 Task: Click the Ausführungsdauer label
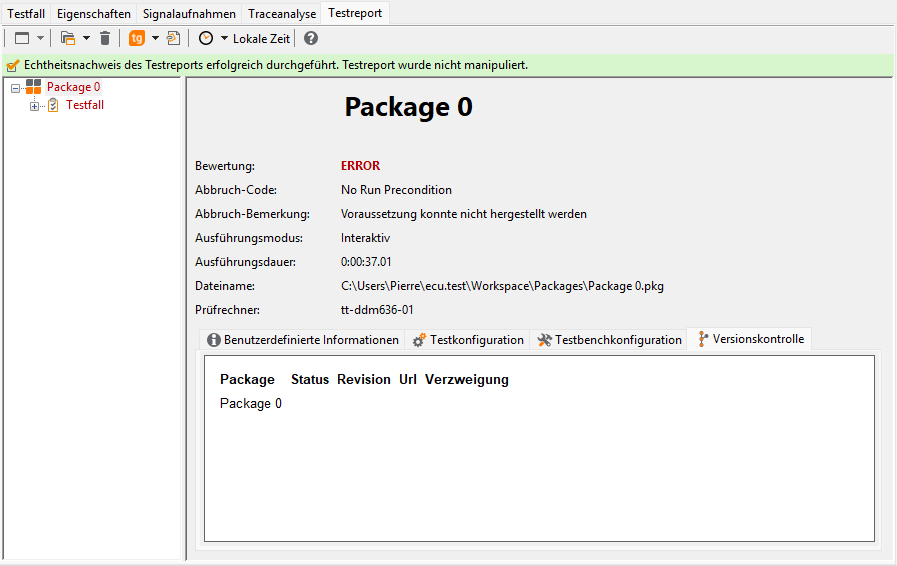tap(245, 262)
